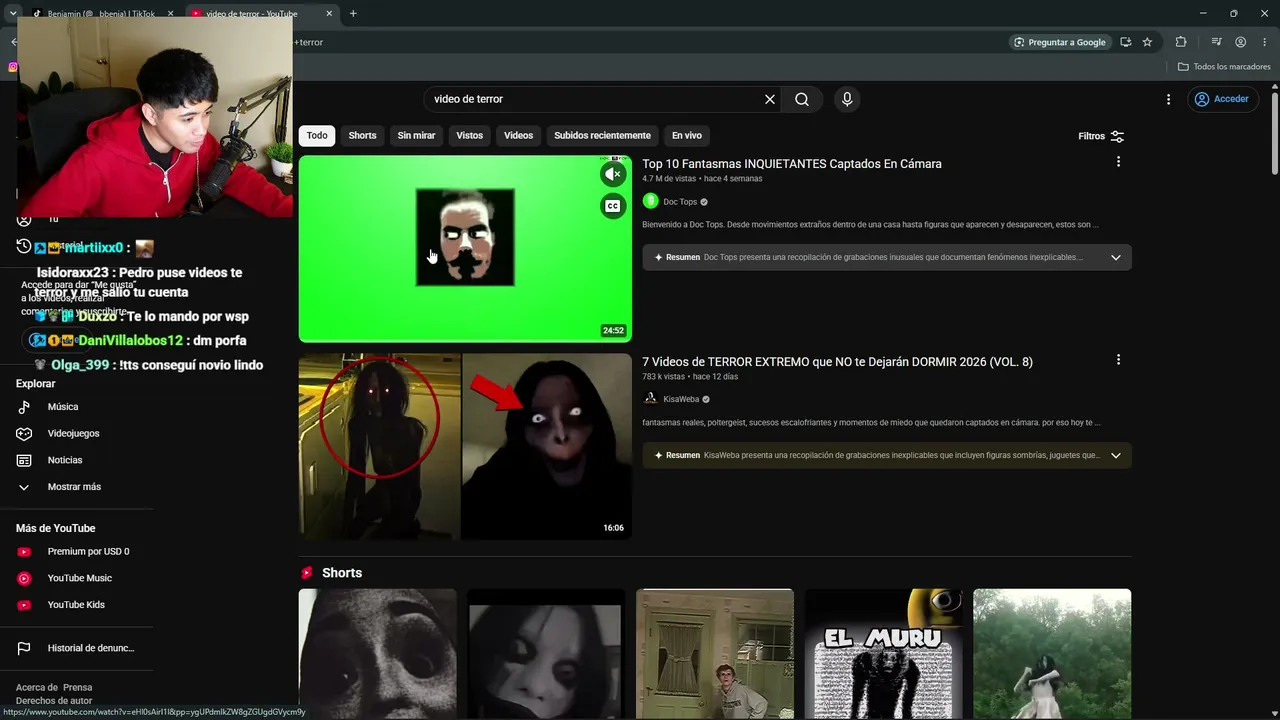
Task: Open Chrome media controls icon
Action: coord(1216,42)
